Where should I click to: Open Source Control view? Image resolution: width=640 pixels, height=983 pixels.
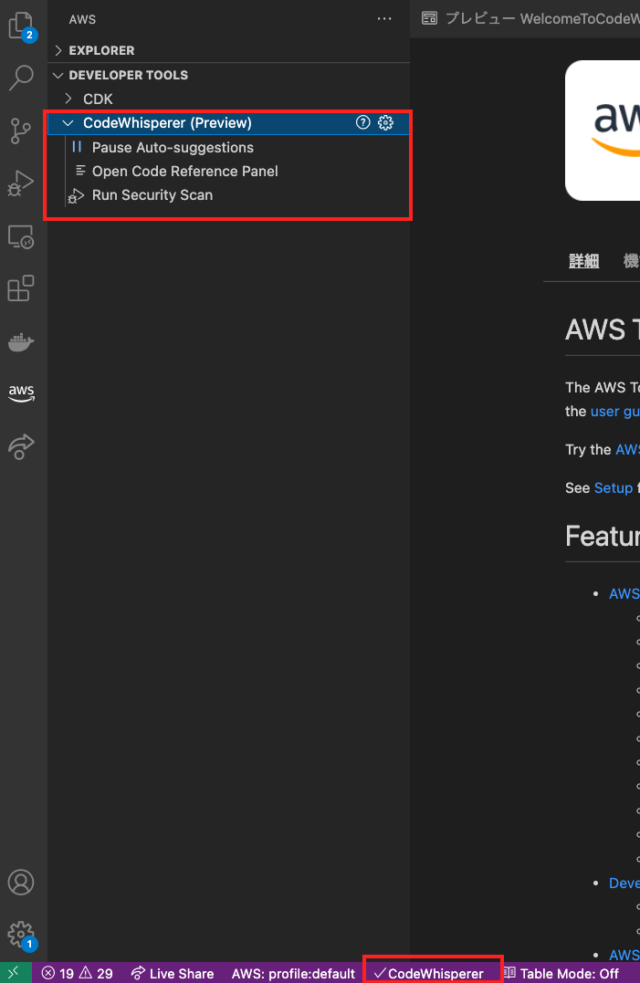click(21, 131)
